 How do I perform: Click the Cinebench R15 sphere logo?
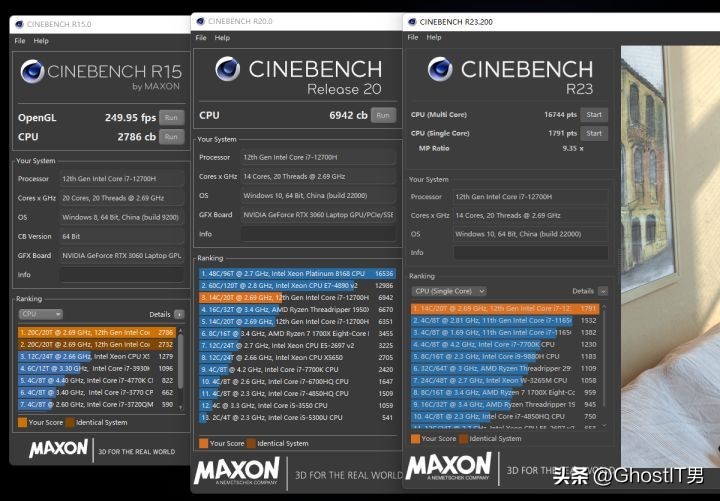click(32, 73)
